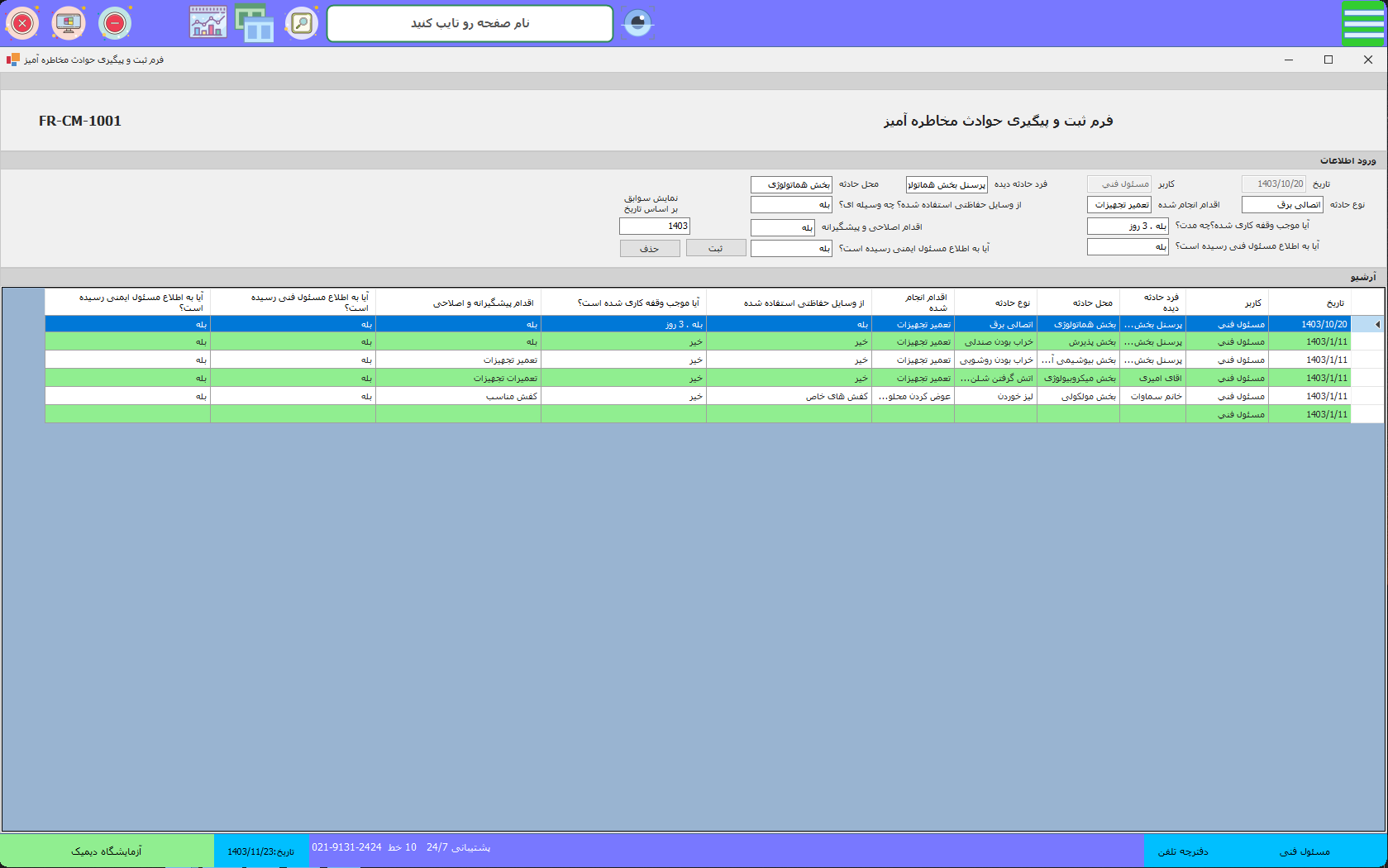The image size is (1388, 868).
Task: Click the technical manager informed field
Action: click(x=1128, y=246)
